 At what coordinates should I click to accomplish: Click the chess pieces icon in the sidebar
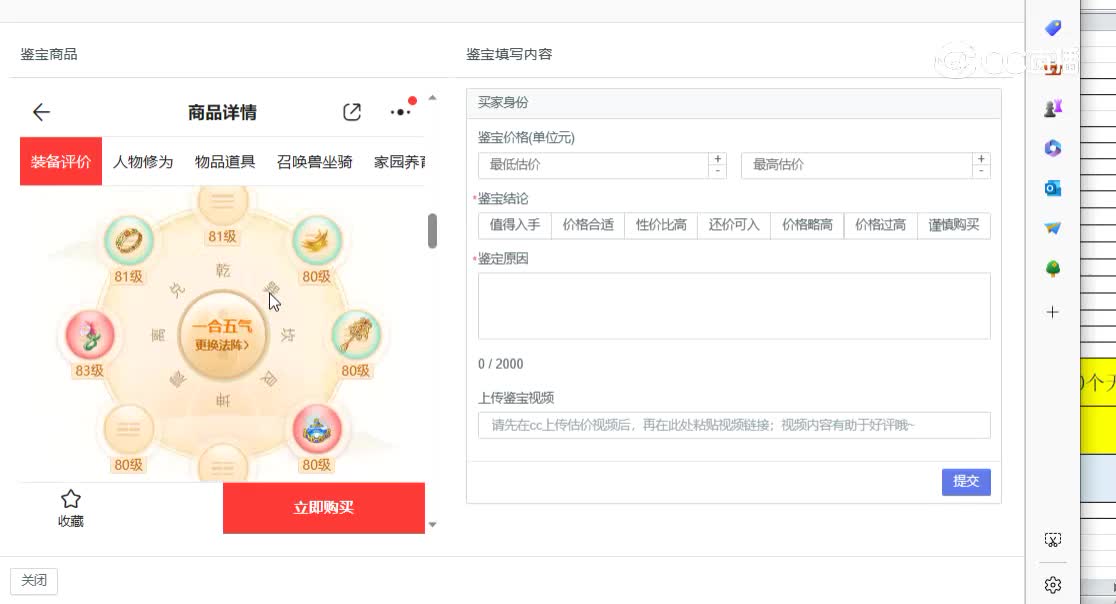click(x=1052, y=107)
